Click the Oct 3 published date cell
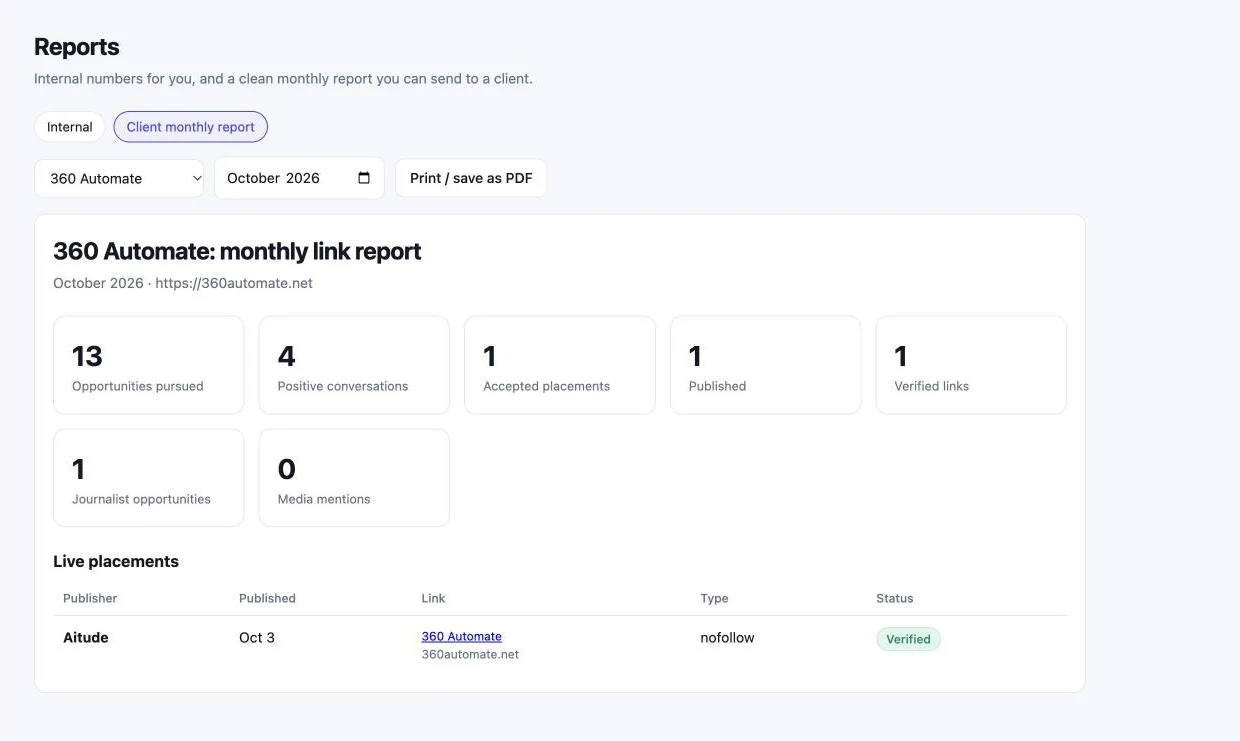 (x=257, y=637)
